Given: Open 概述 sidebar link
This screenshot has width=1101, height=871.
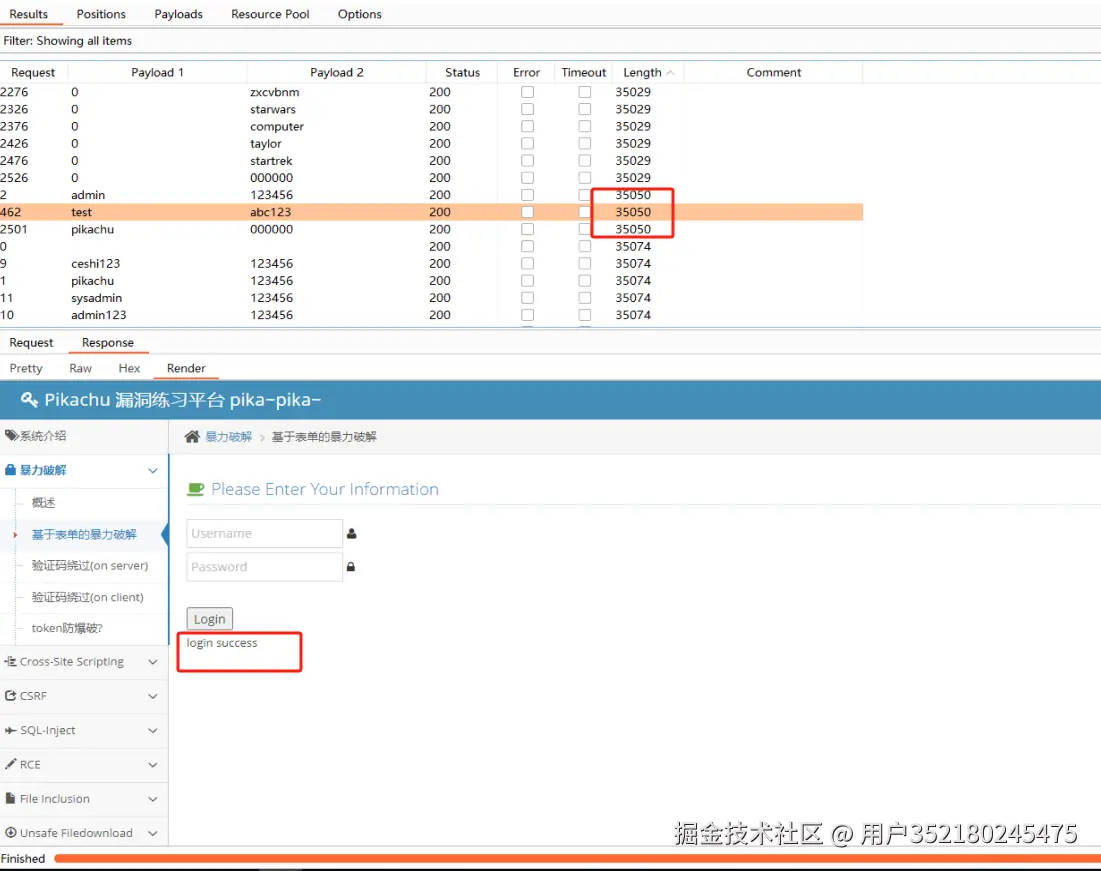Looking at the screenshot, I should tap(44, 503).
